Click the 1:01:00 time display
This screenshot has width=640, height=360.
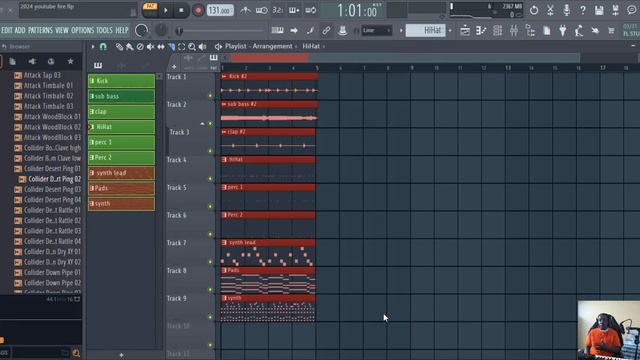tap(358, 11)
